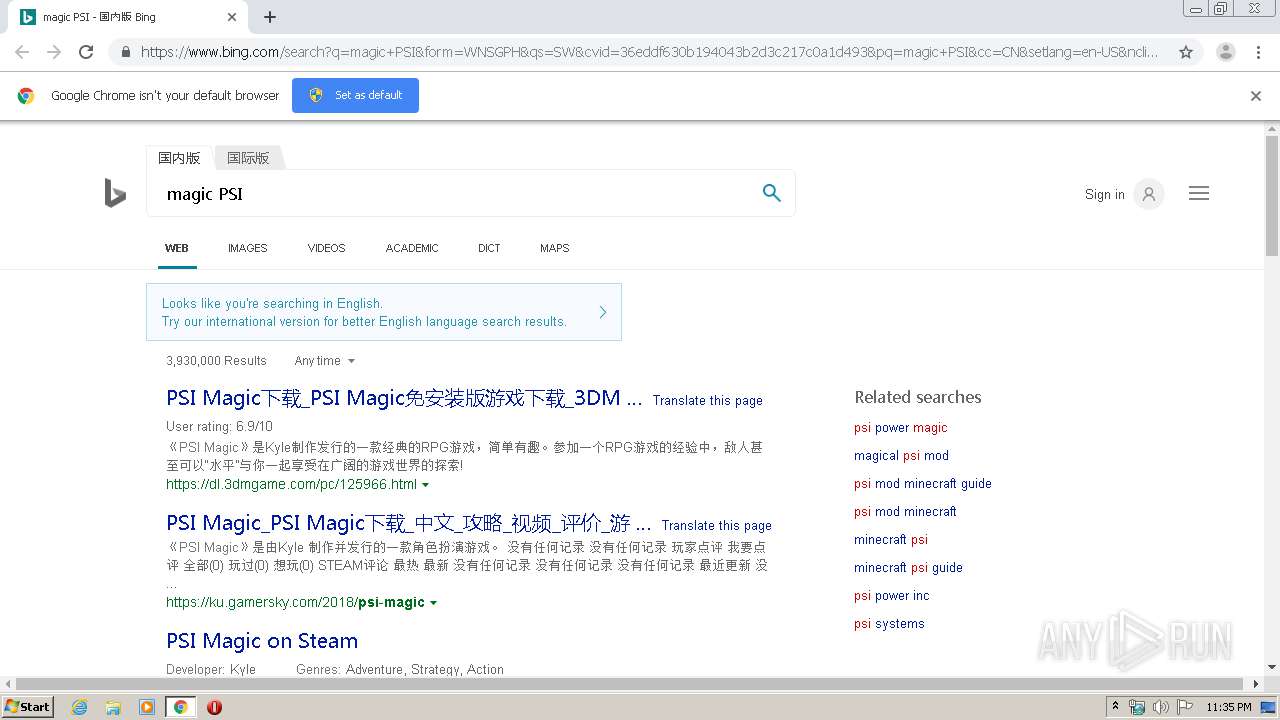Screen dimensions: 1280x720
Task: Select the WEB search tab
Action: 177,248
